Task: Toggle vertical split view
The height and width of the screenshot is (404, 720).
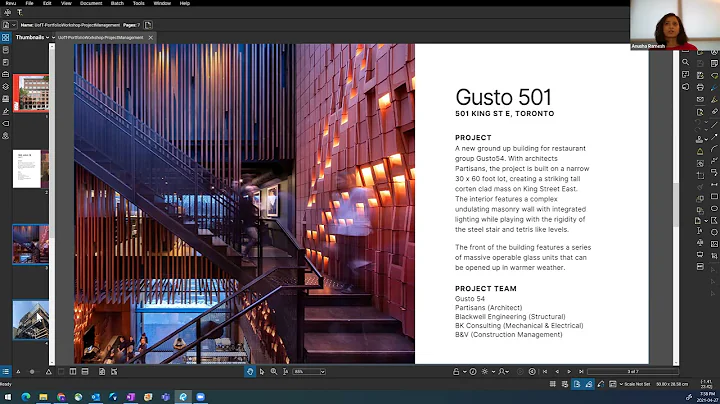Action: click(x=73, y=371)
